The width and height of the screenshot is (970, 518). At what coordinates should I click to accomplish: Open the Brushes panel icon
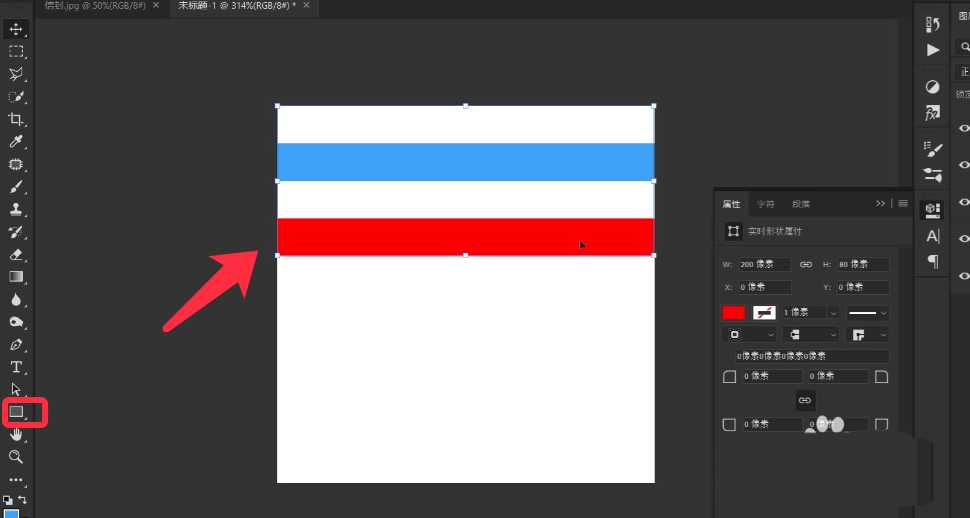932,175
